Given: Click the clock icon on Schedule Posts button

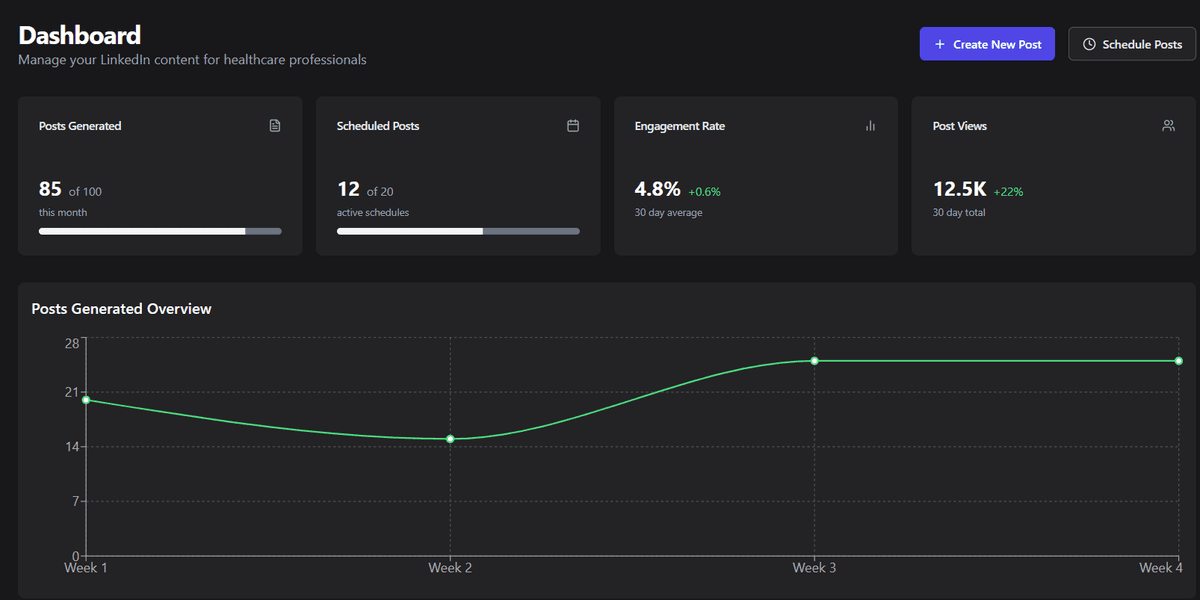Looking at the screenshot, I should point(1089,44).
